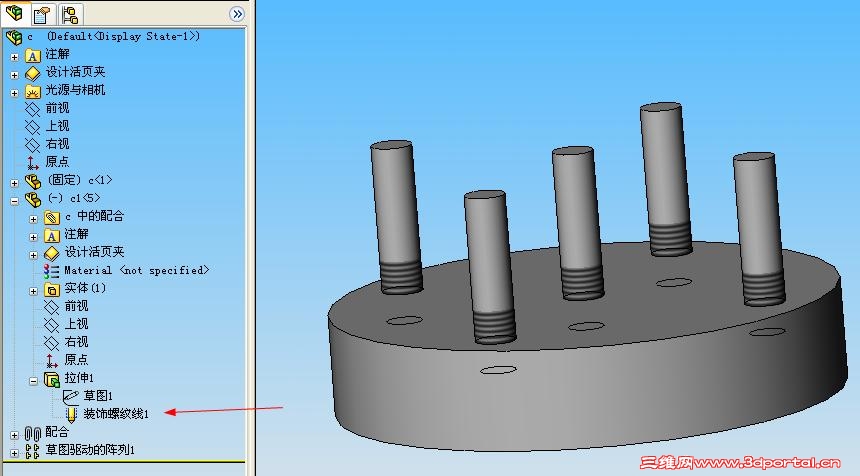Select the 'Material <not specified>' text
The height and width of the screenshot is (476, 860).
point(137,270)
